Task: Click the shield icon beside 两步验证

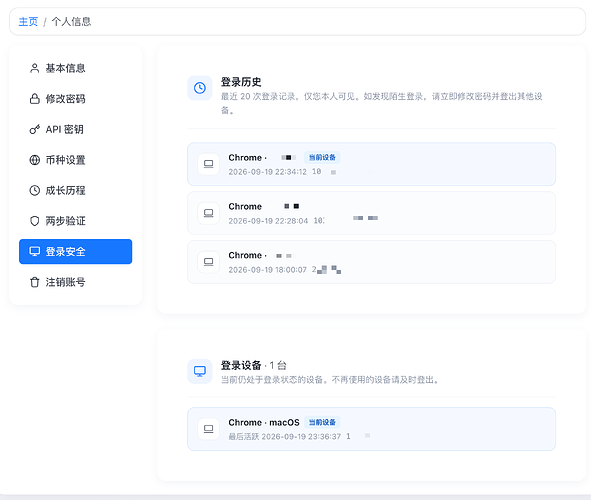Action: click(x=35, y=221)
